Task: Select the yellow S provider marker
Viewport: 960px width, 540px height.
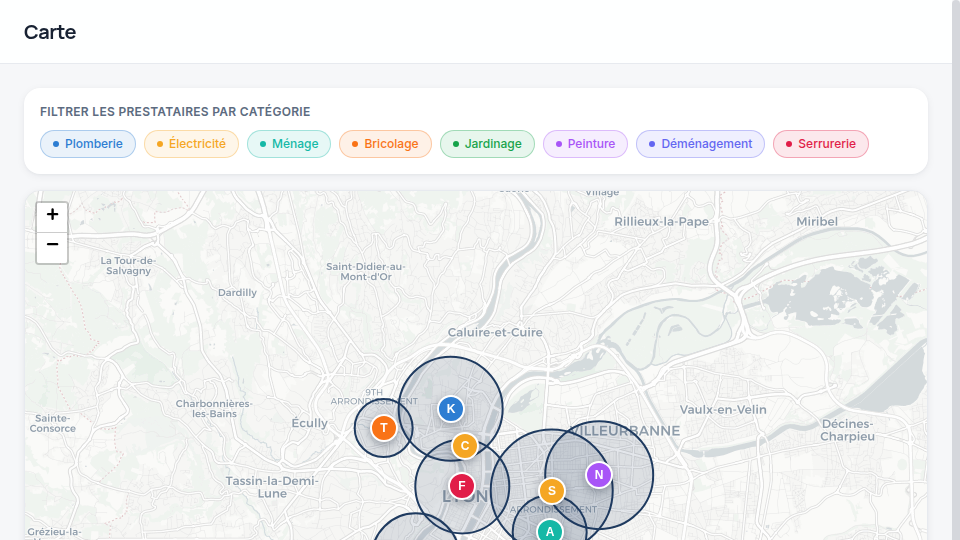Action: pyautogui.click(x=552, y=491)
